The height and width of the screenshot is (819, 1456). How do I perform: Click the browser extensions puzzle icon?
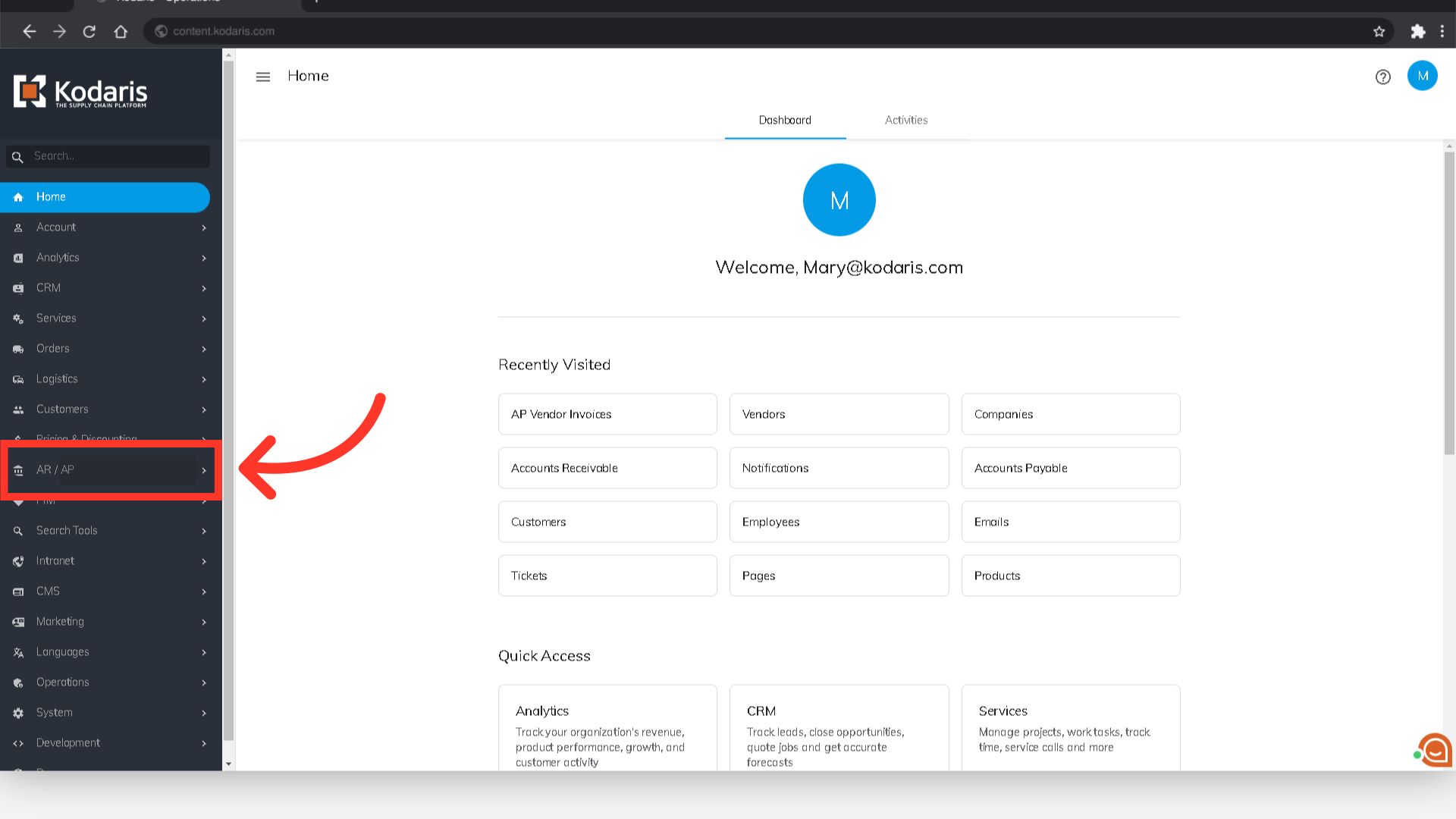point(1417,31)
